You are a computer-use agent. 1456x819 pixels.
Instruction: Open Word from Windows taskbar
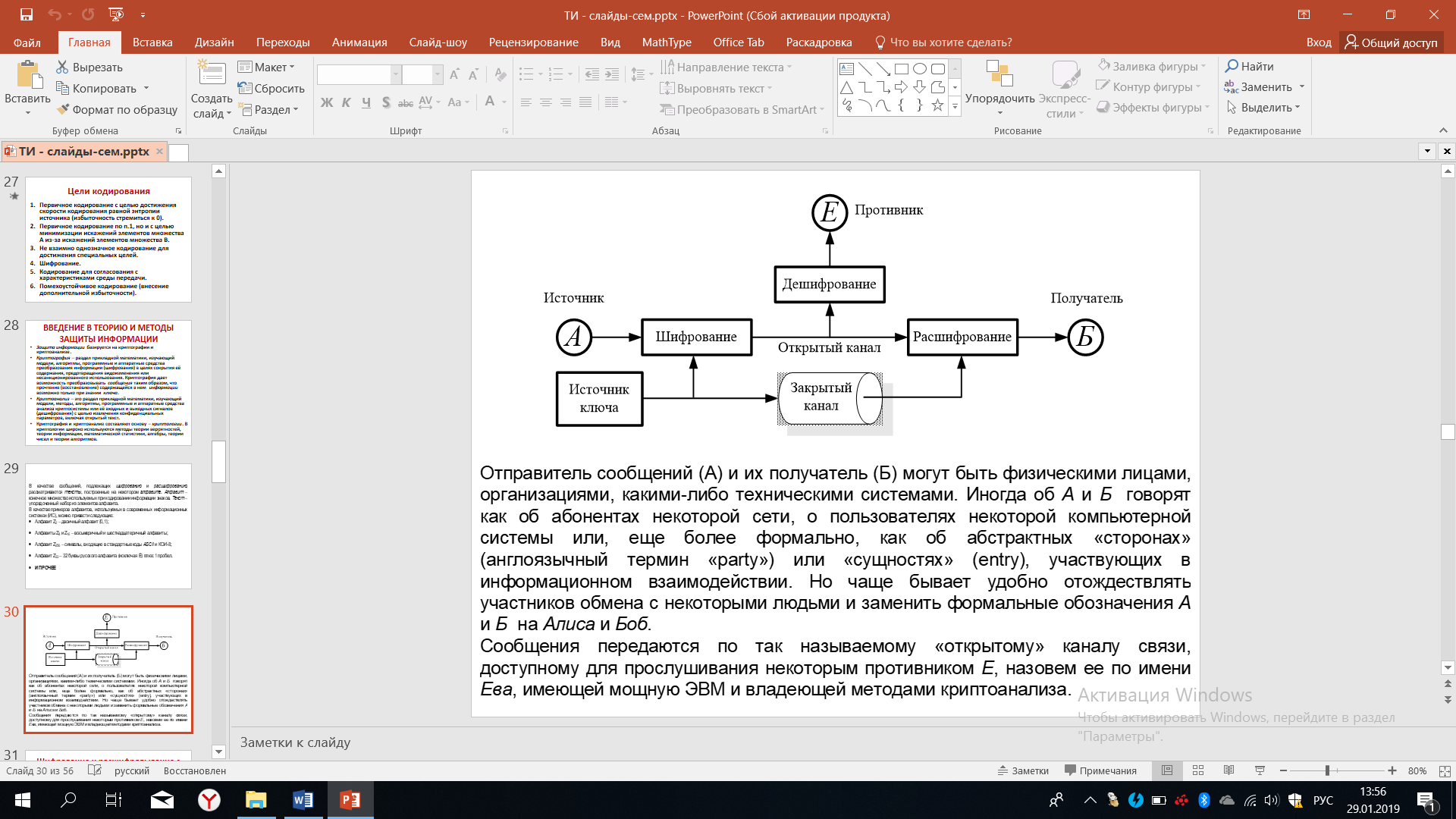tap(303, 800)
